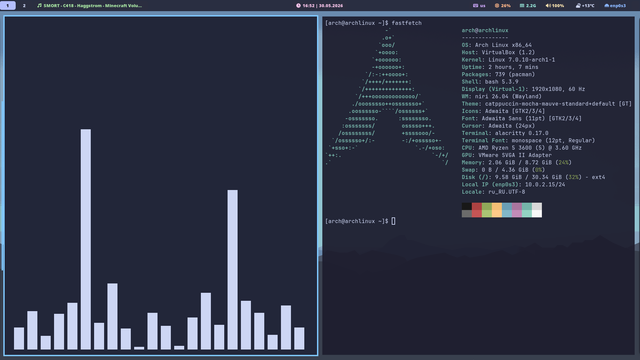Click the 'Host: VirtualBox (1.2)' line
640x360 pixels.
click(498, 52)
